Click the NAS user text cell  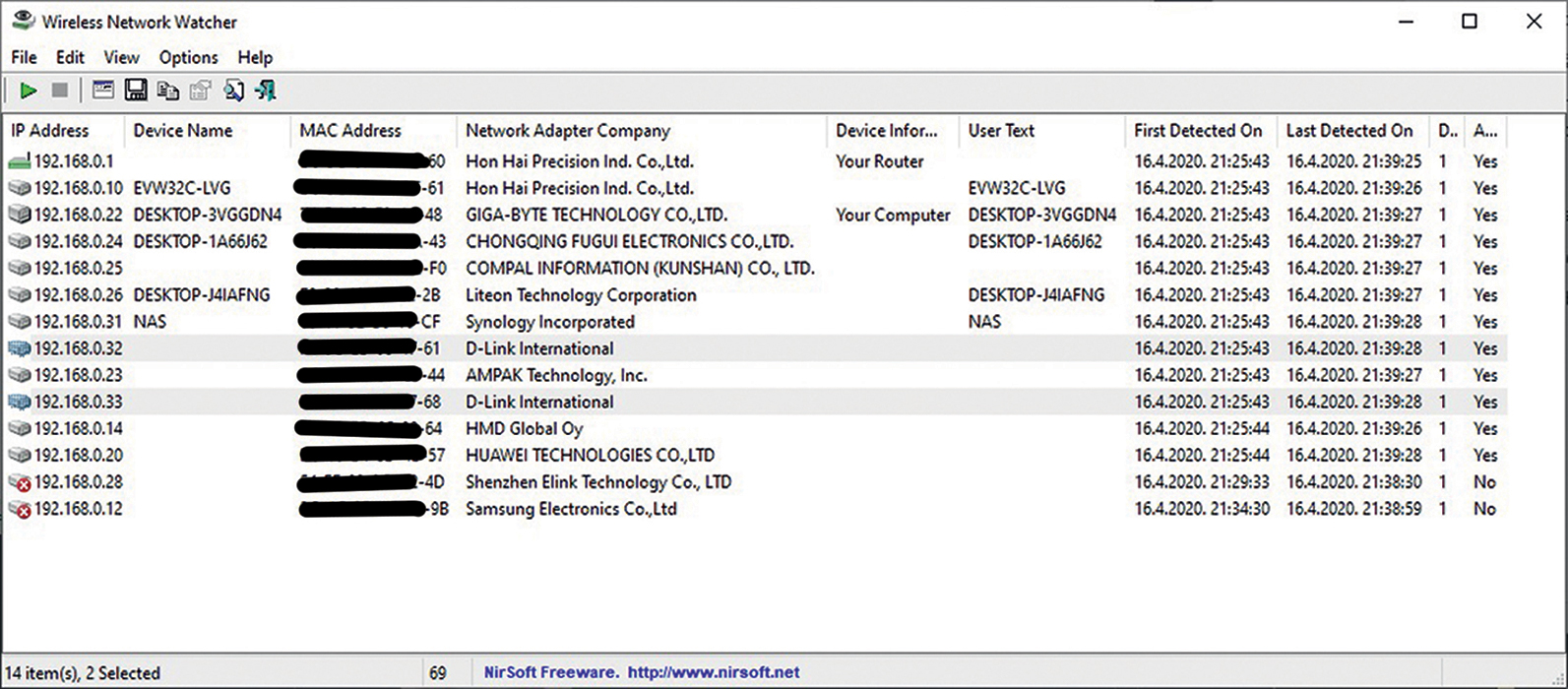click(x=984, y=321)
